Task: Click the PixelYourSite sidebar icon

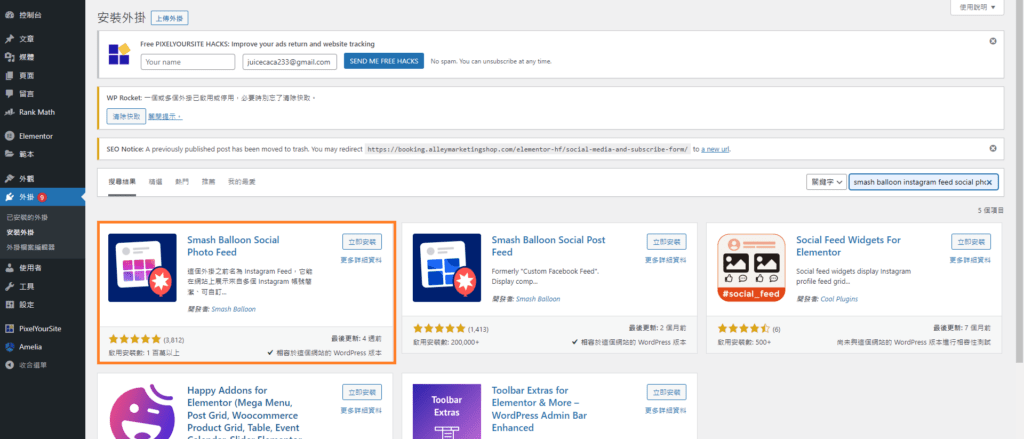Action: [x=9, y=328]
